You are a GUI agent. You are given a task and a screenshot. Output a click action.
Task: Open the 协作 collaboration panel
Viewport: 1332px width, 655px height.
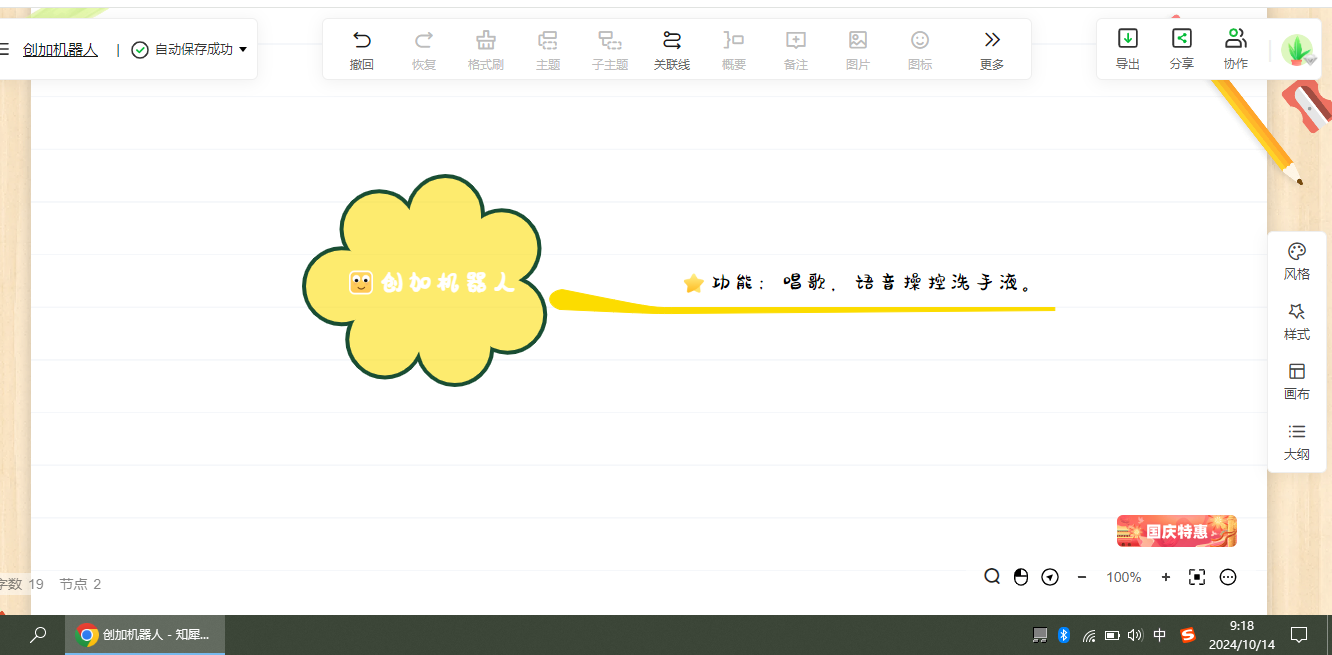coord(1236,49)
